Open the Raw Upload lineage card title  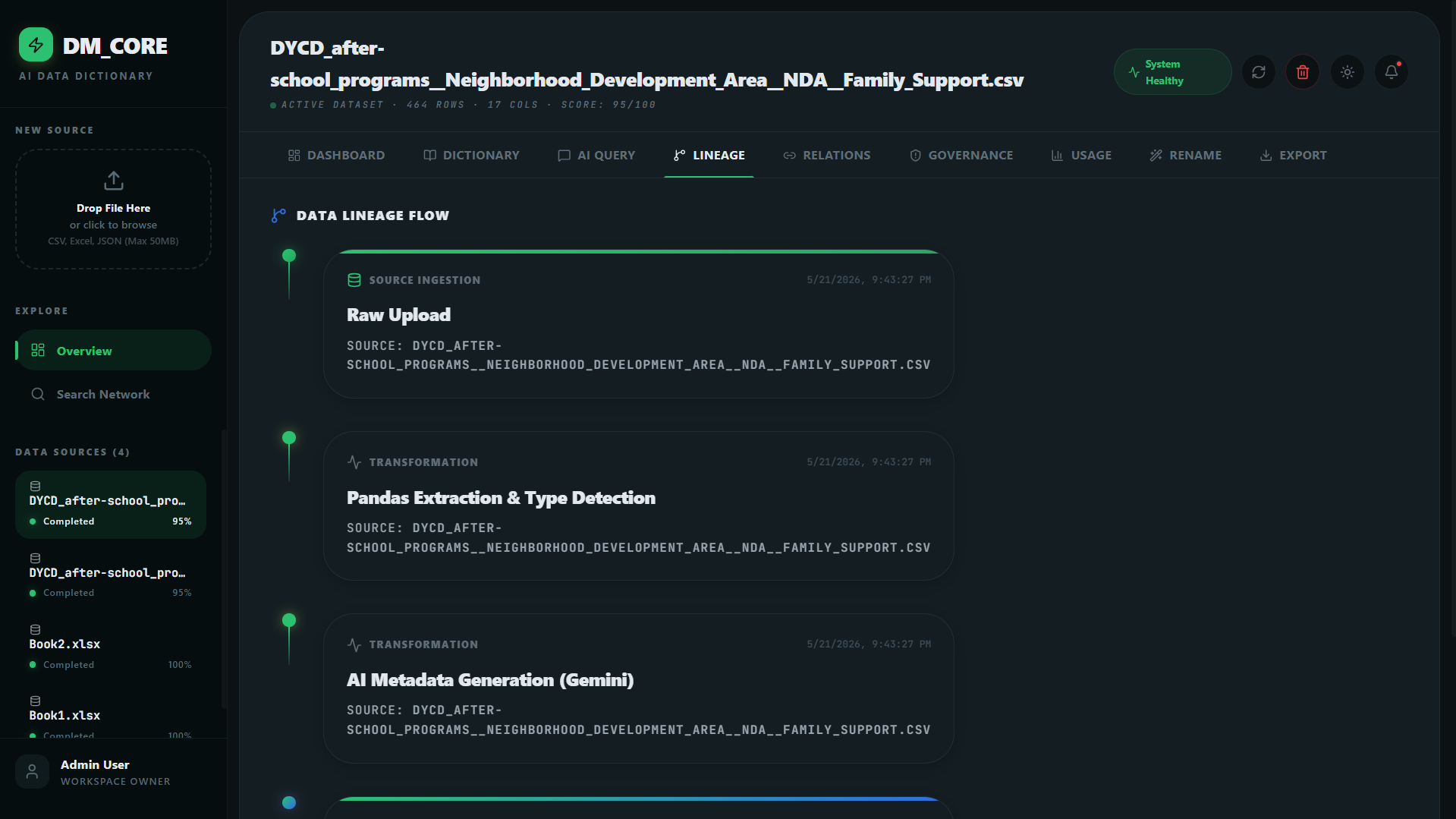point(398,315)
